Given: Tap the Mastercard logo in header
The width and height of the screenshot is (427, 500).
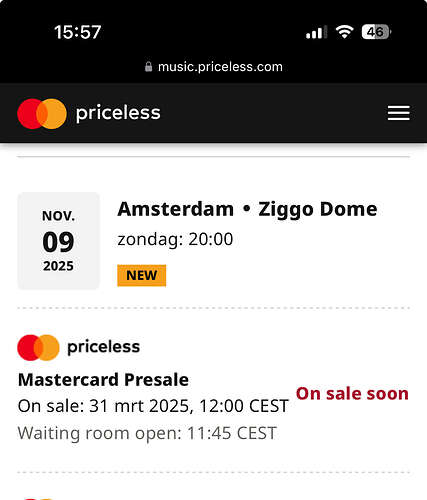Looking at the screenshot, I should click(x=42, y=114).
